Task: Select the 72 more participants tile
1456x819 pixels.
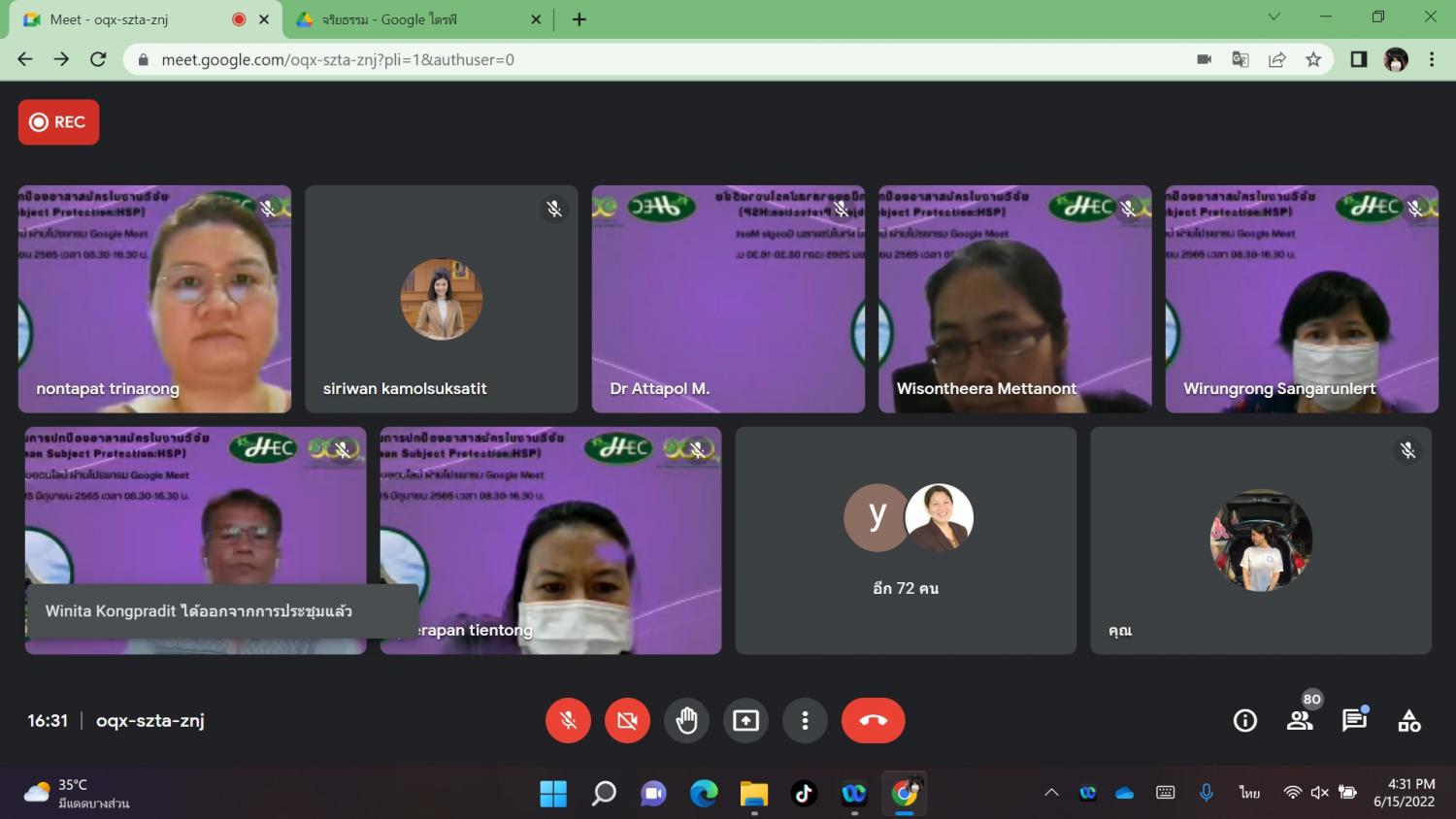Action: click(906, 541)
